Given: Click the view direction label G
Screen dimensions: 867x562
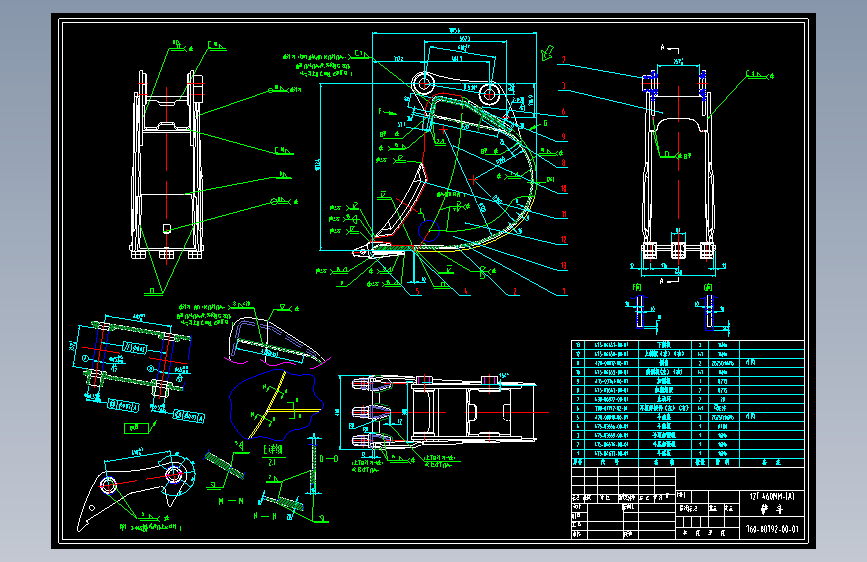Looking at the screenshot, I should [545, 123].
